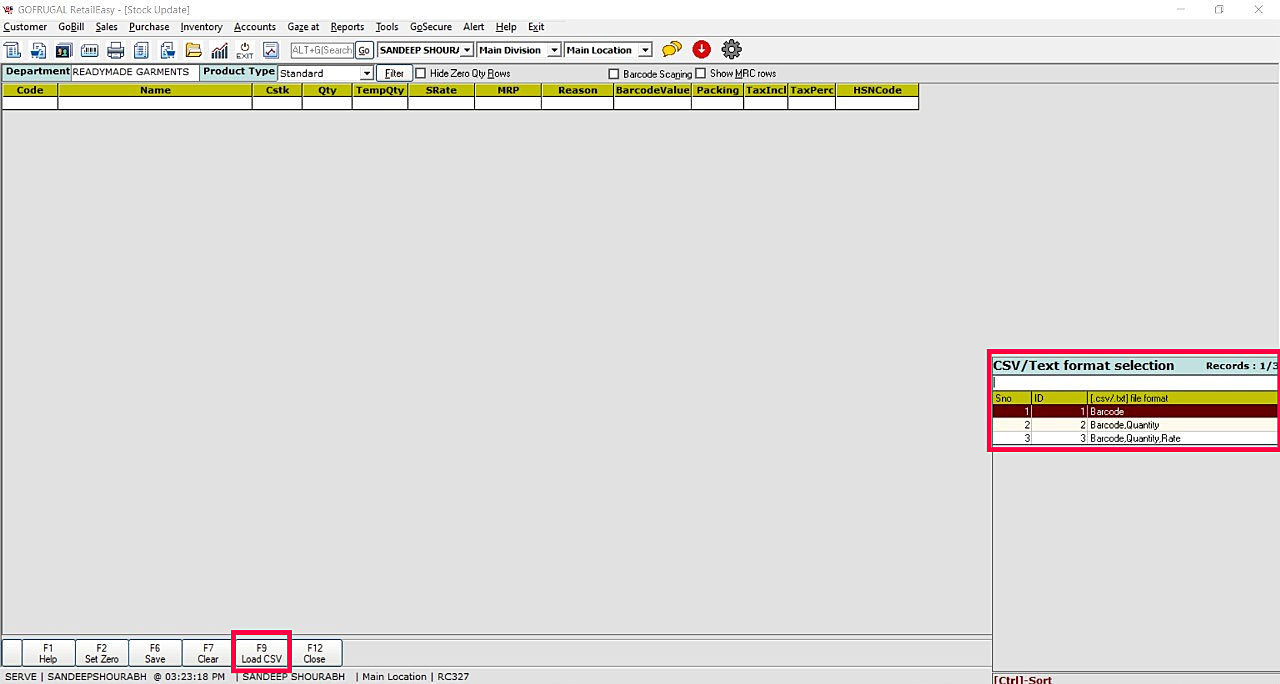Image resolution: width=1280 pixels, height=684 pixels.
Task: Click the first document icon in toolbar
Action: pyautogui.click(x=12, y=50)
